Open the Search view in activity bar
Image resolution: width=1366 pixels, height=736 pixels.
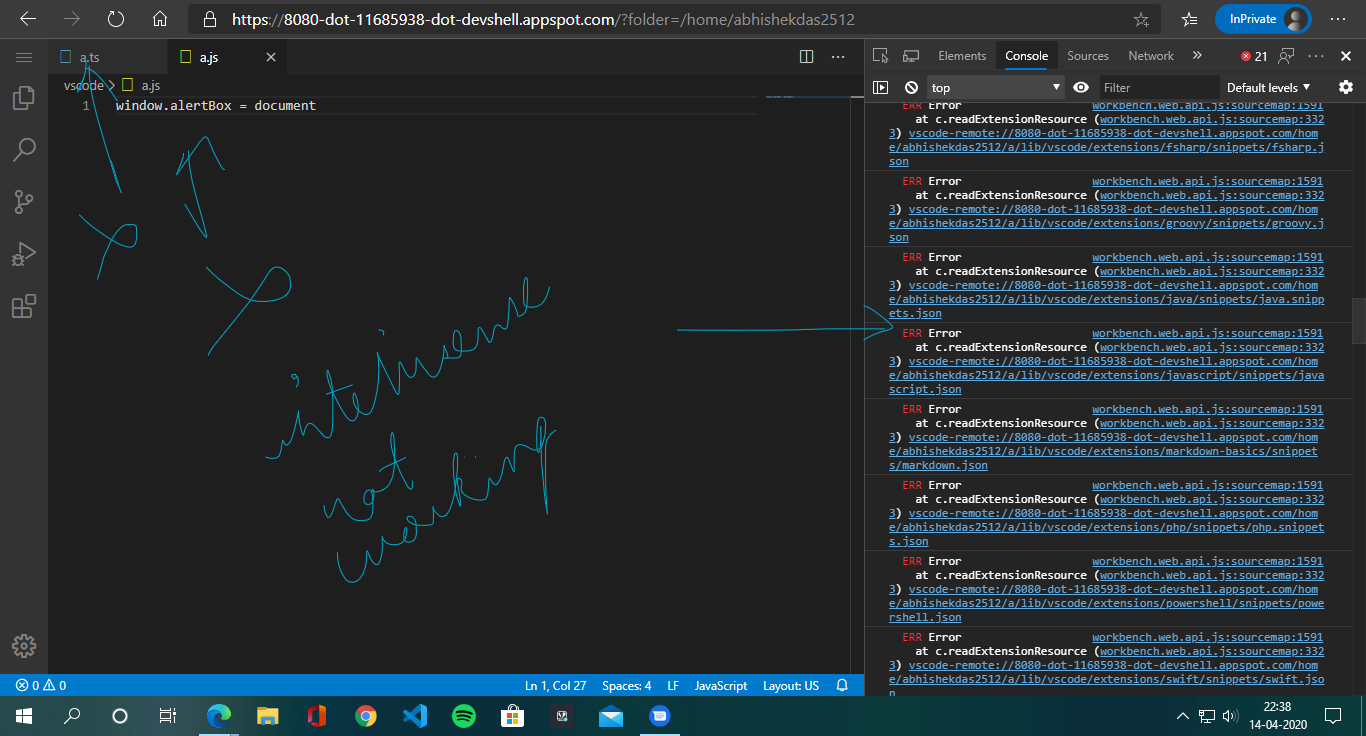pyautogui.click(x=24, y=150)
